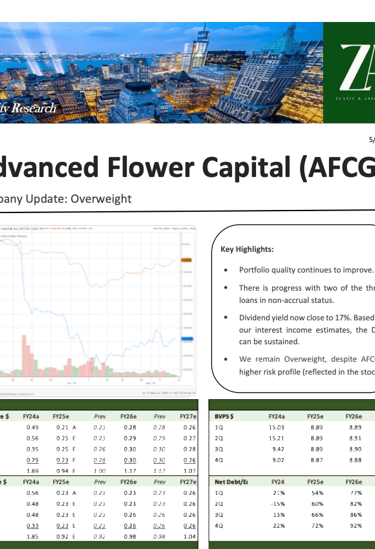Click the 86% net debt cell
Image resolution: width=375 pixels, height=549 pixels.
[356, 515]
